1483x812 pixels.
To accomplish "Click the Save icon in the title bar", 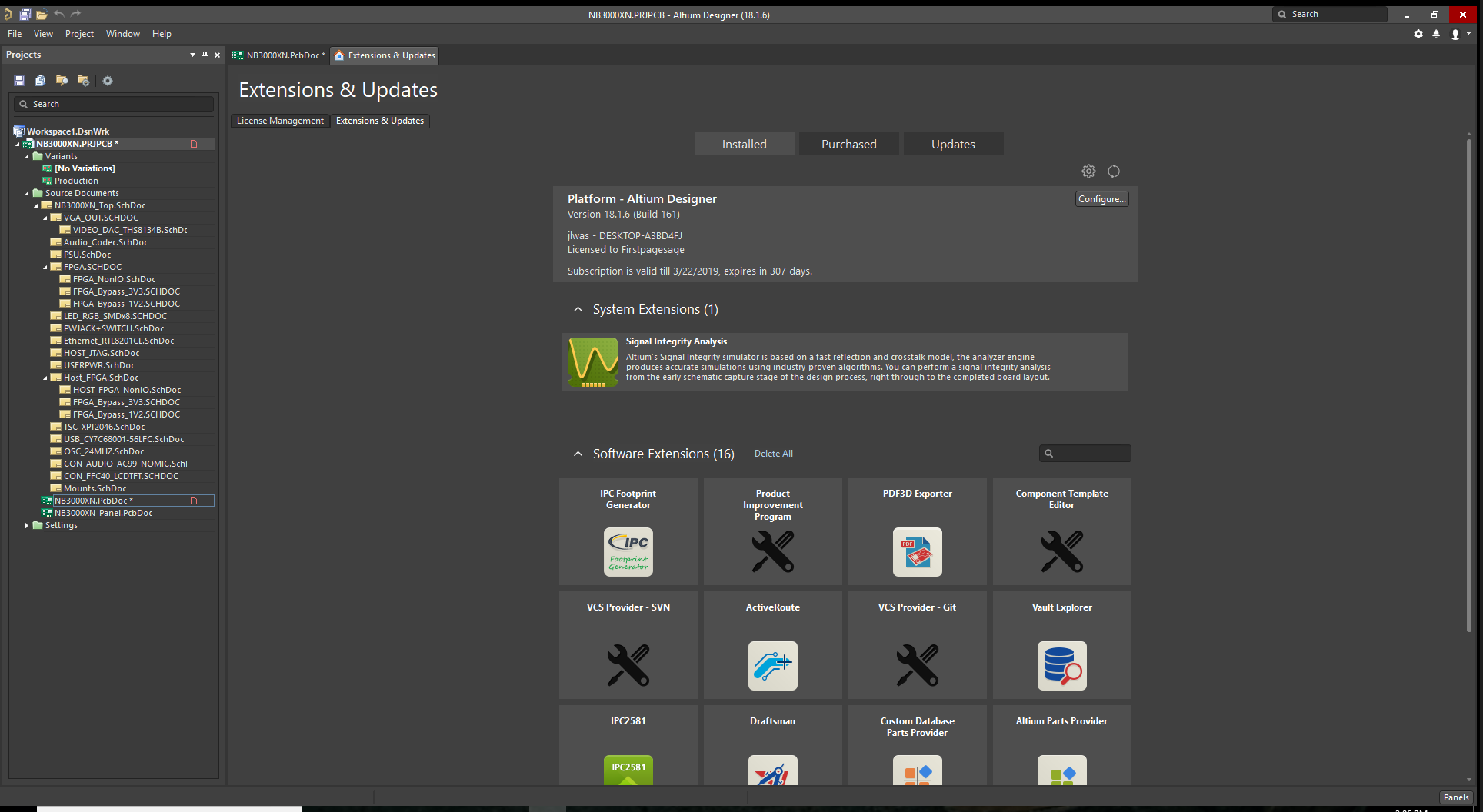I will pyautogui.click(x=25, y=15).
